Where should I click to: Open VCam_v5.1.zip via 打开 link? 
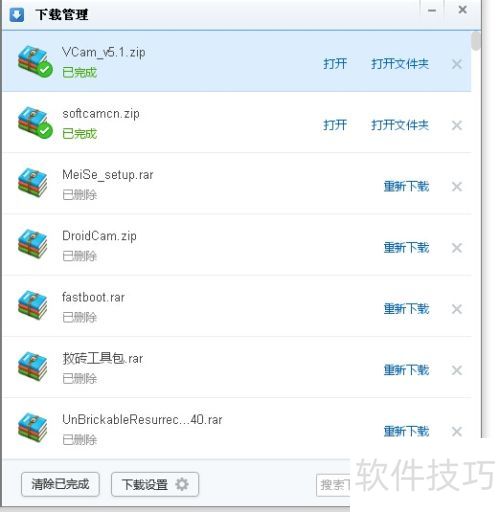pyautogui.click(x=335, y=64)
